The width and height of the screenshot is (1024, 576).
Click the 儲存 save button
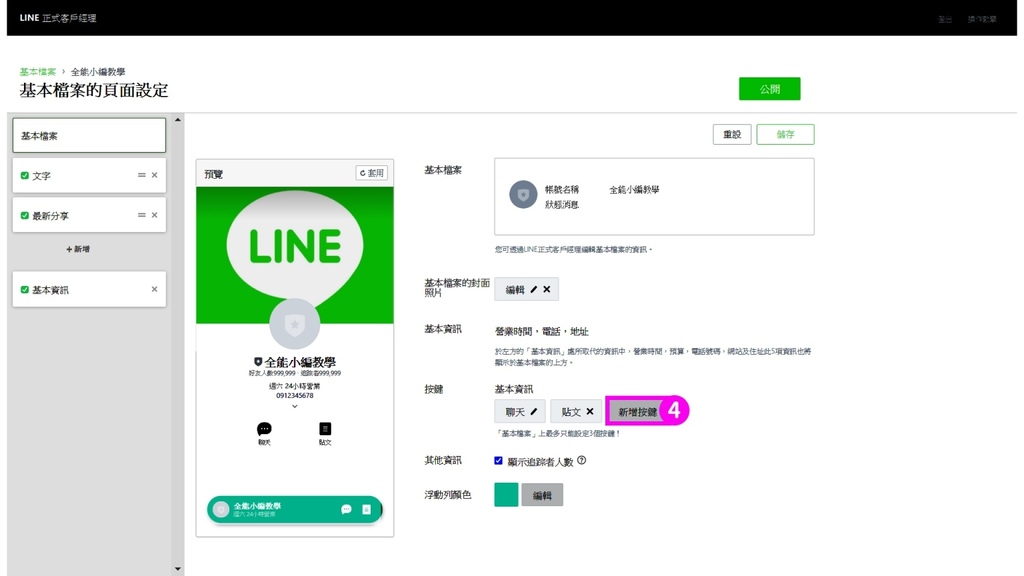(785, 135)
